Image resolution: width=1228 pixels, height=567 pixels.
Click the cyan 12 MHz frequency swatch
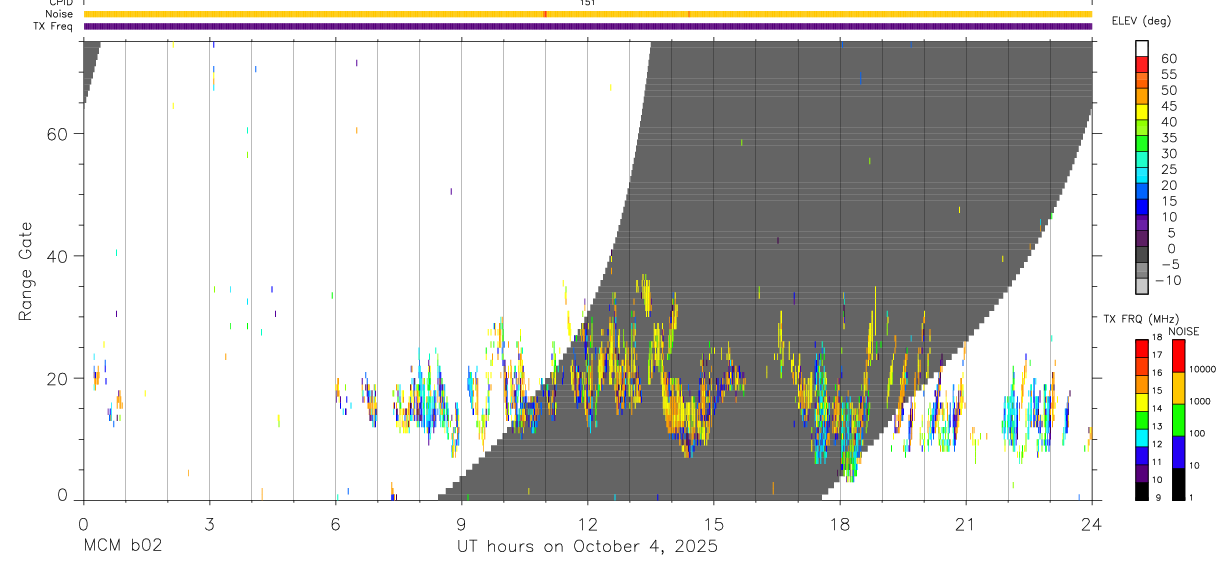point(1141,437)
